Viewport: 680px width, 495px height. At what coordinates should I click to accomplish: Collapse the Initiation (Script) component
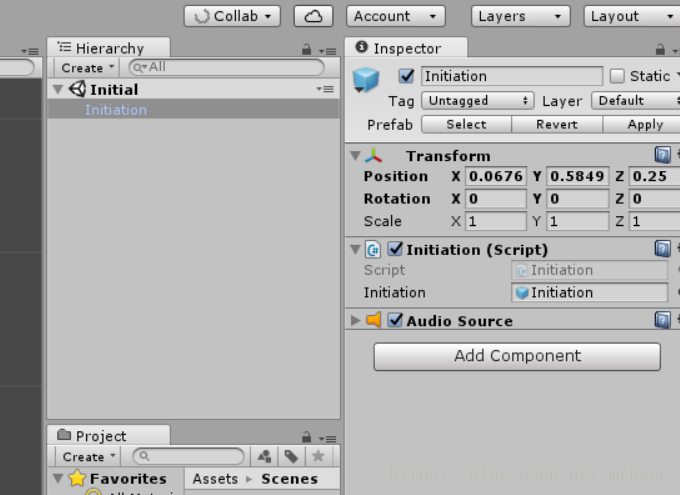(x=355, y=249)
